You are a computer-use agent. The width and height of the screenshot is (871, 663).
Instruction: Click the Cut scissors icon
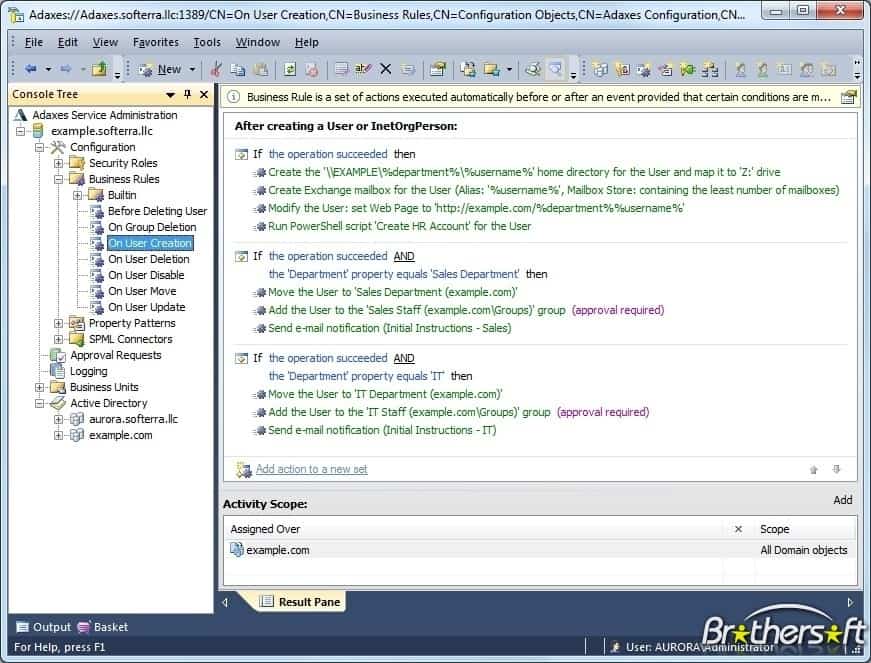216,69
